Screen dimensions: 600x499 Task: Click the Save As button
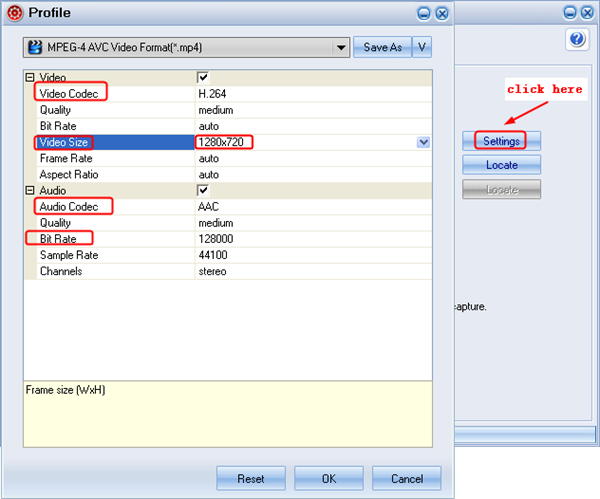pos(382,47)
